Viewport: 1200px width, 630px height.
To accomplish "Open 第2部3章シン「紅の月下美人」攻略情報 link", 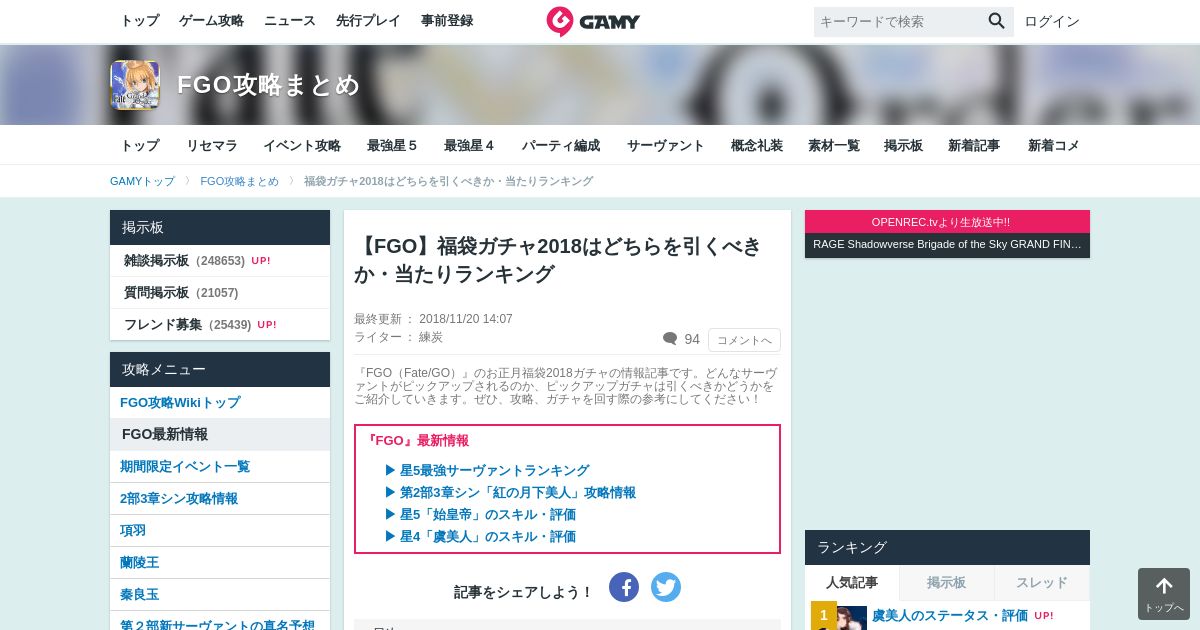I will pos(517,492).
